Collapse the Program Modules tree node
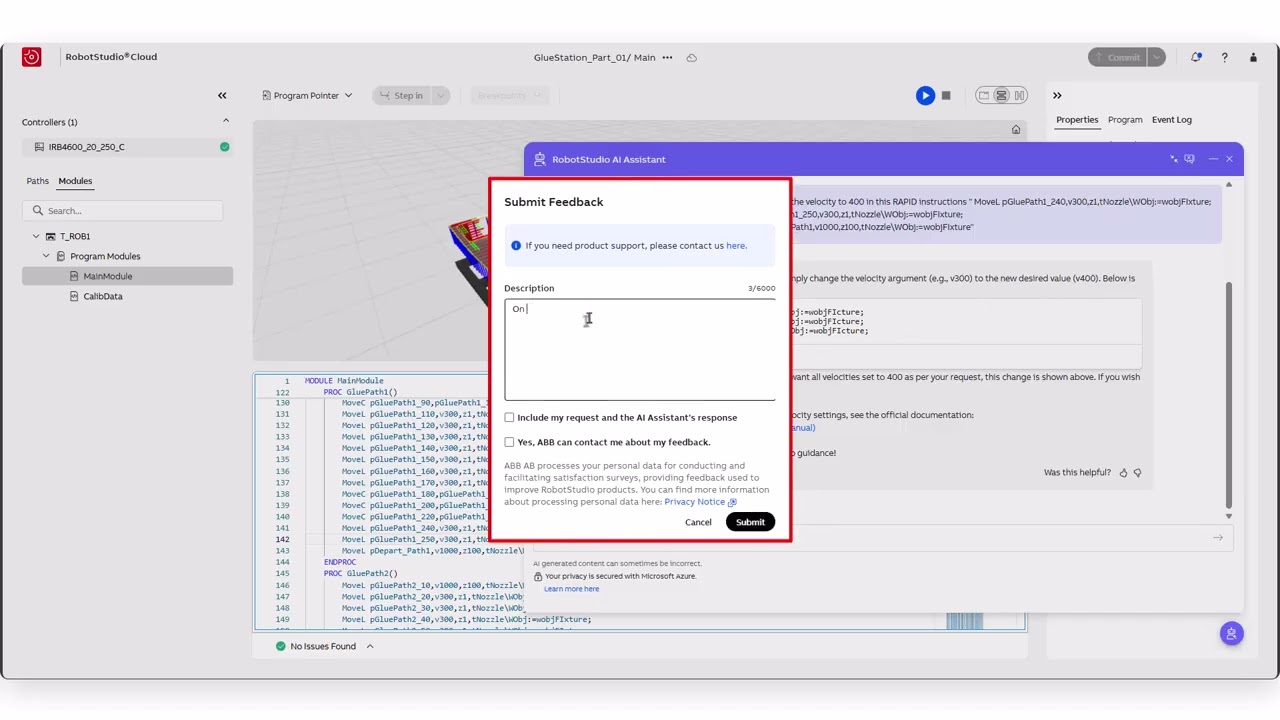 (46, 256)
